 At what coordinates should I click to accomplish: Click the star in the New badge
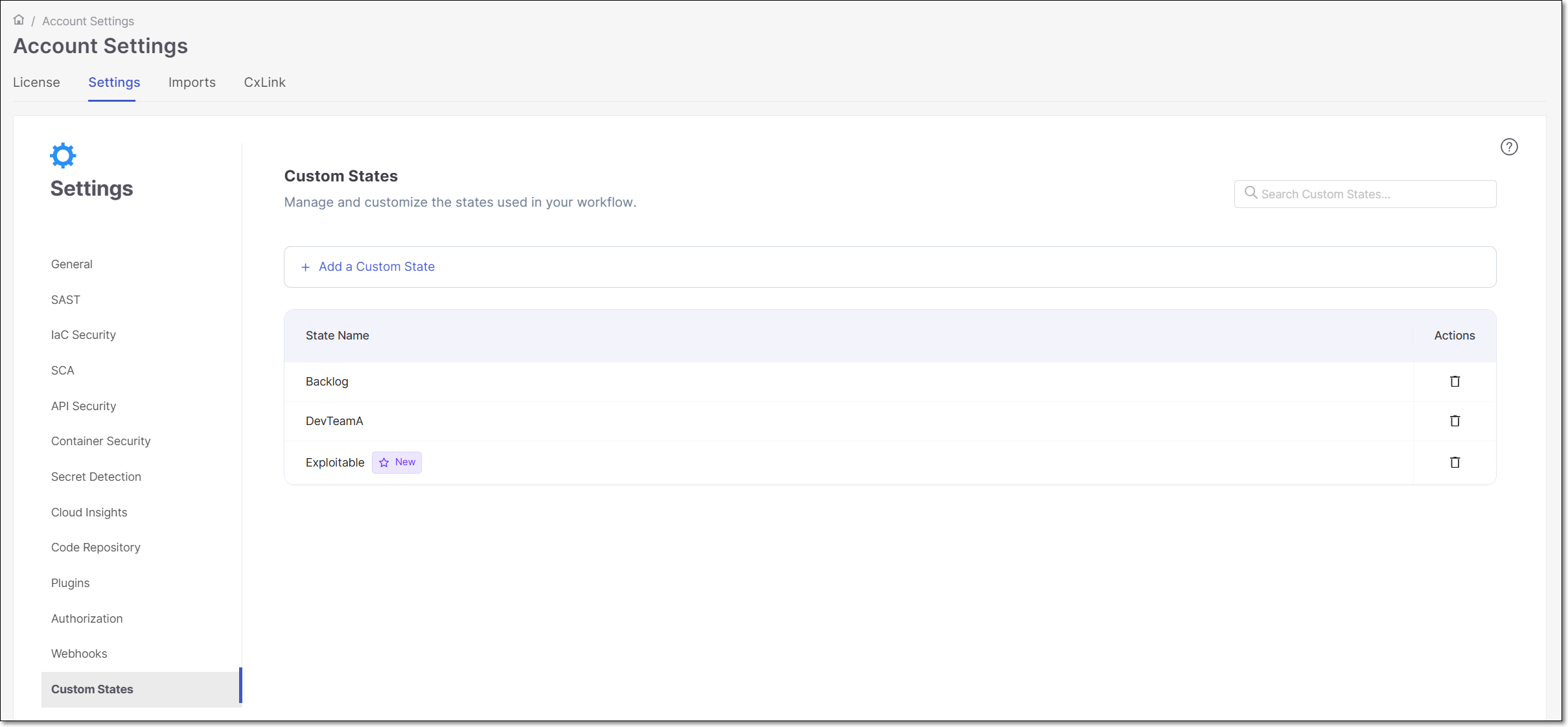point(383,462)
